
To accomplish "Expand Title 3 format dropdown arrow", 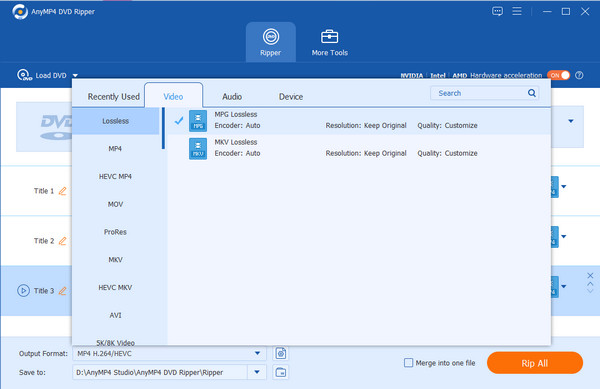I will (564, 286).
